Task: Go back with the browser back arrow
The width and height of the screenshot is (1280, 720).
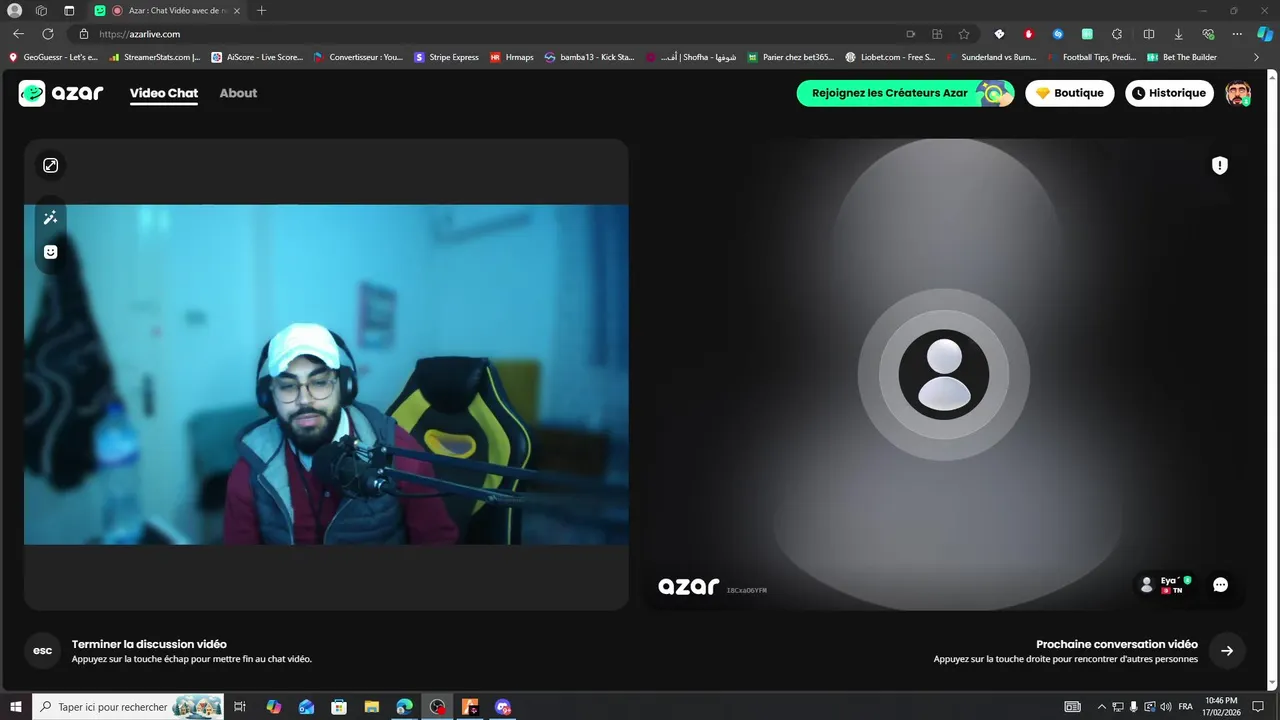Action: click(18, 34)
